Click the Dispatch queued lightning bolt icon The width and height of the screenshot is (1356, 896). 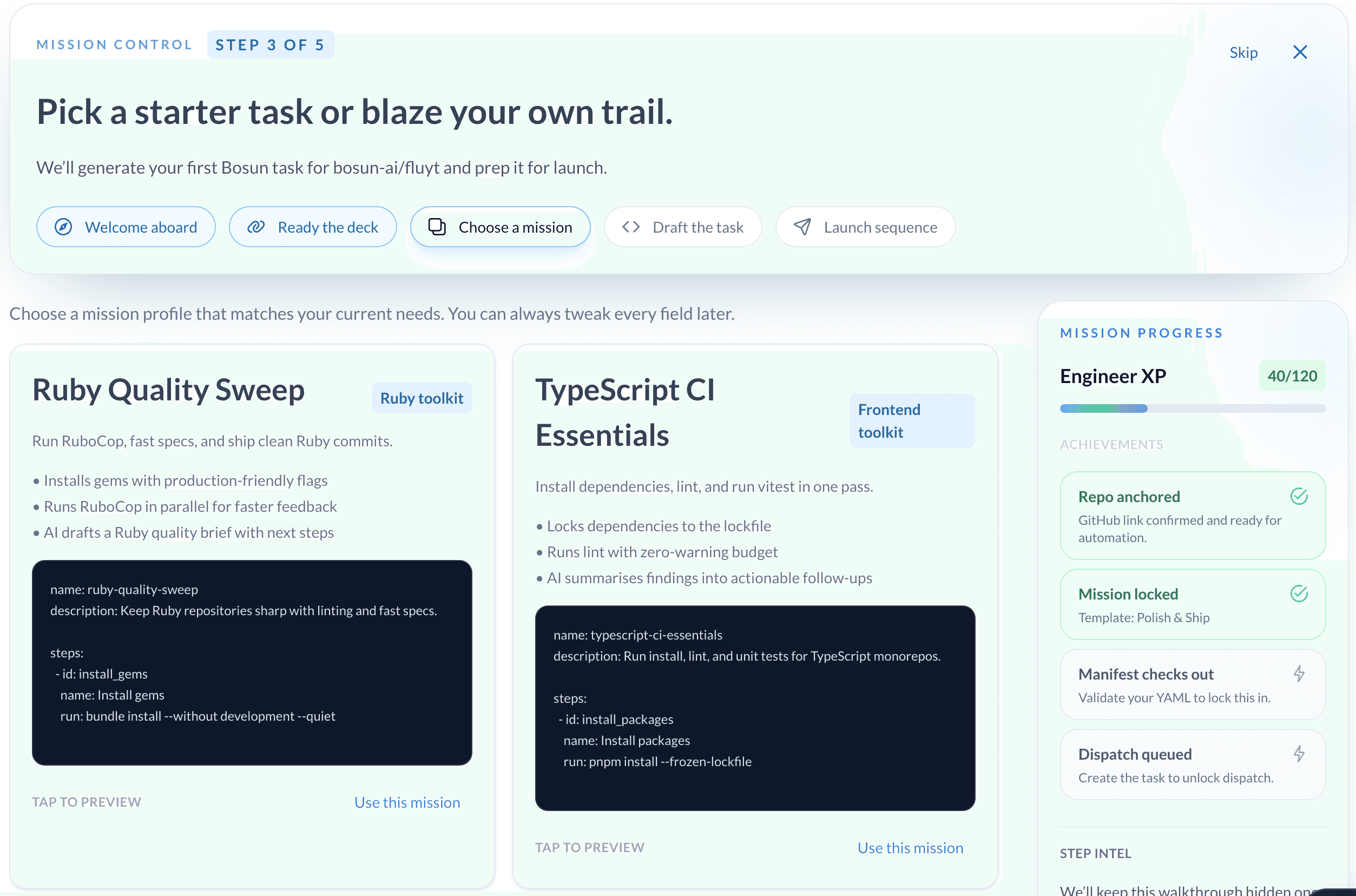[x=1299, y=754]
